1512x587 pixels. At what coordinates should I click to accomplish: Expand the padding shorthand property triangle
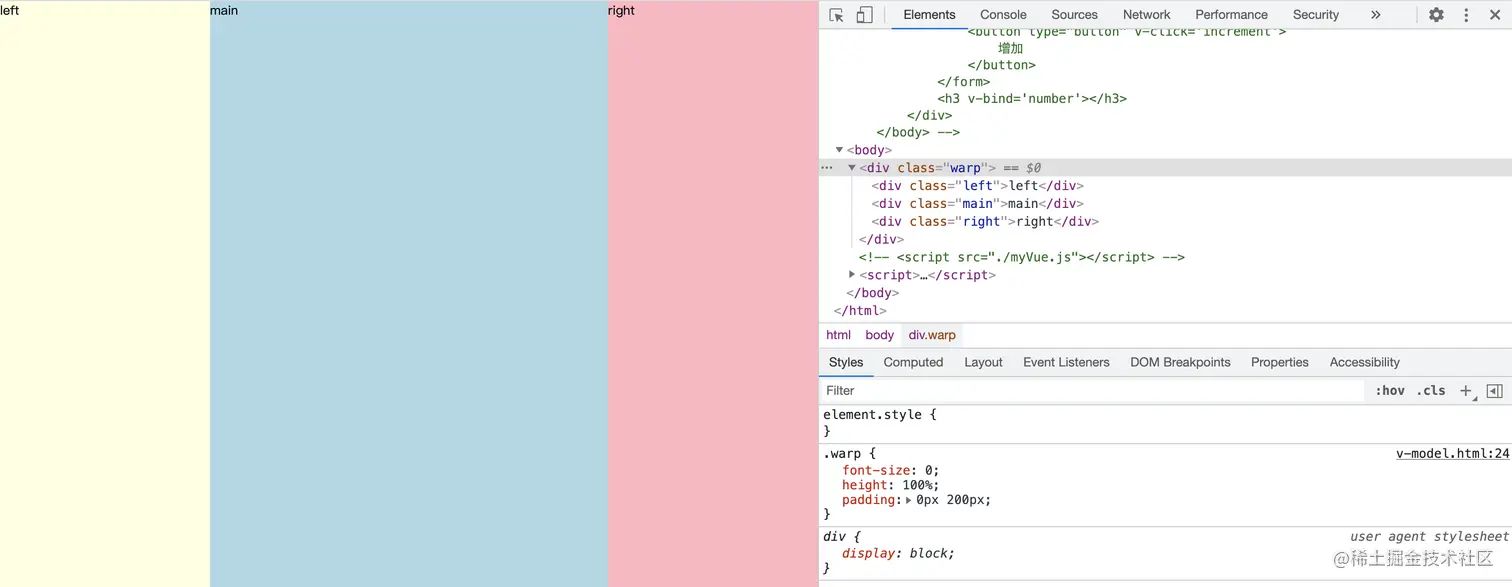coord(908,500)
